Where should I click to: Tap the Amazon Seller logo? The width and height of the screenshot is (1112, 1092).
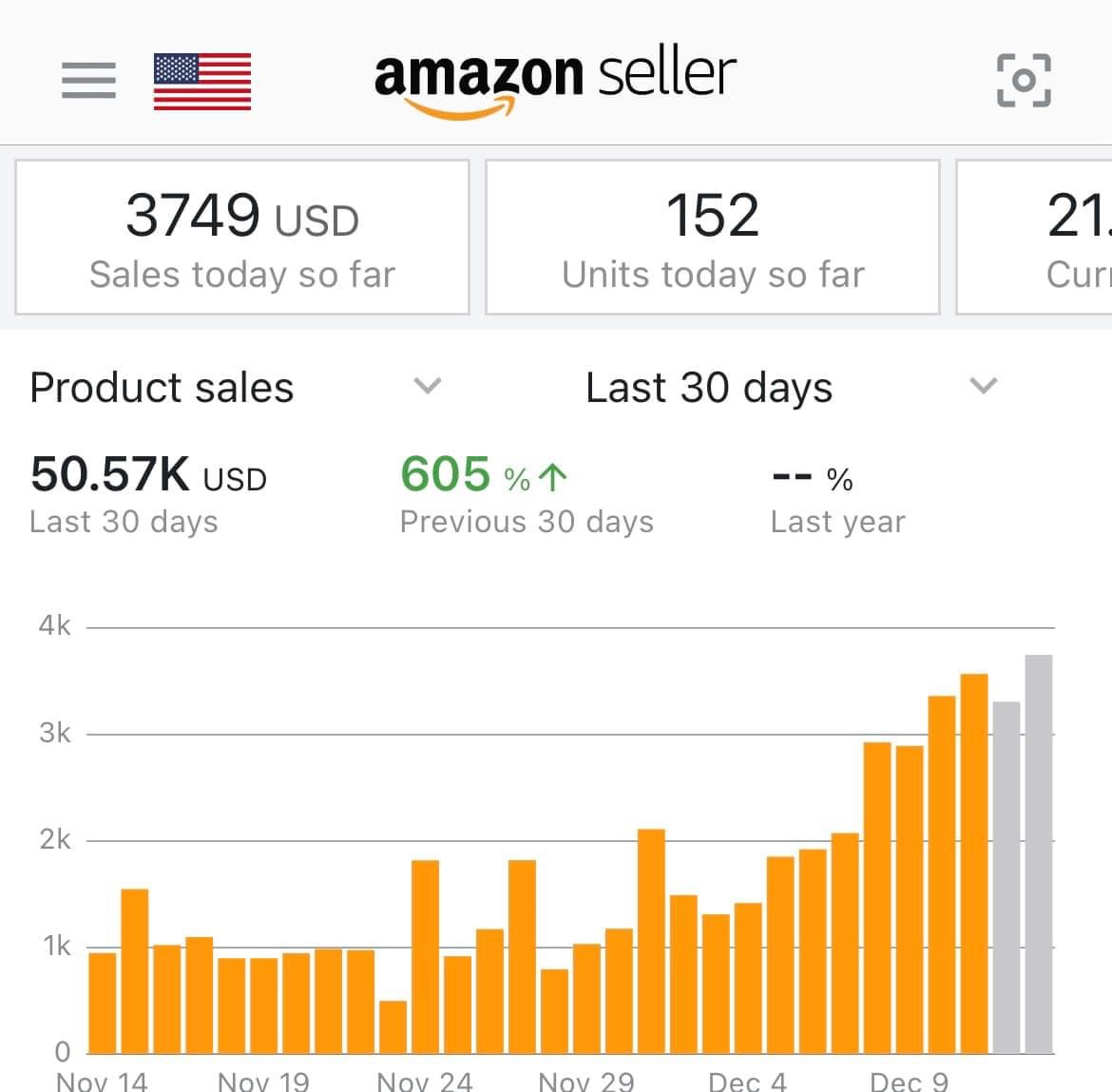[555, 82]
